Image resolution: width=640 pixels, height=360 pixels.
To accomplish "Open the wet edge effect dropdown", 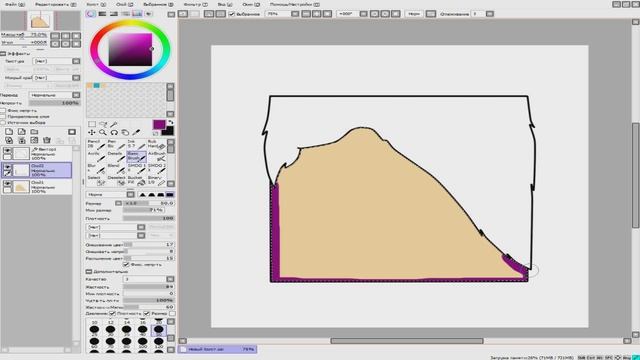I will tap(56, 78).
